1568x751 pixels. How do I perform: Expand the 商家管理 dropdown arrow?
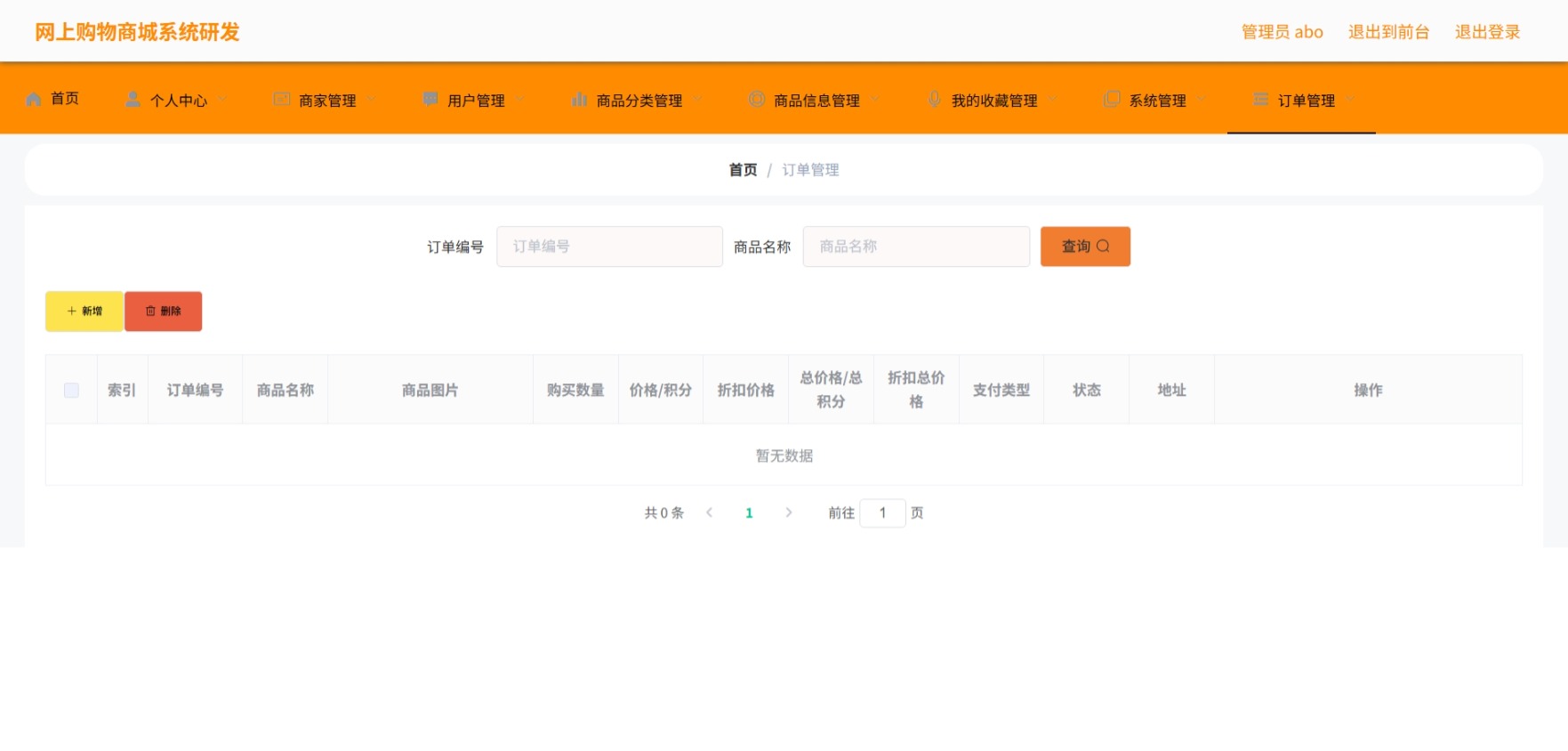[372, 99]
